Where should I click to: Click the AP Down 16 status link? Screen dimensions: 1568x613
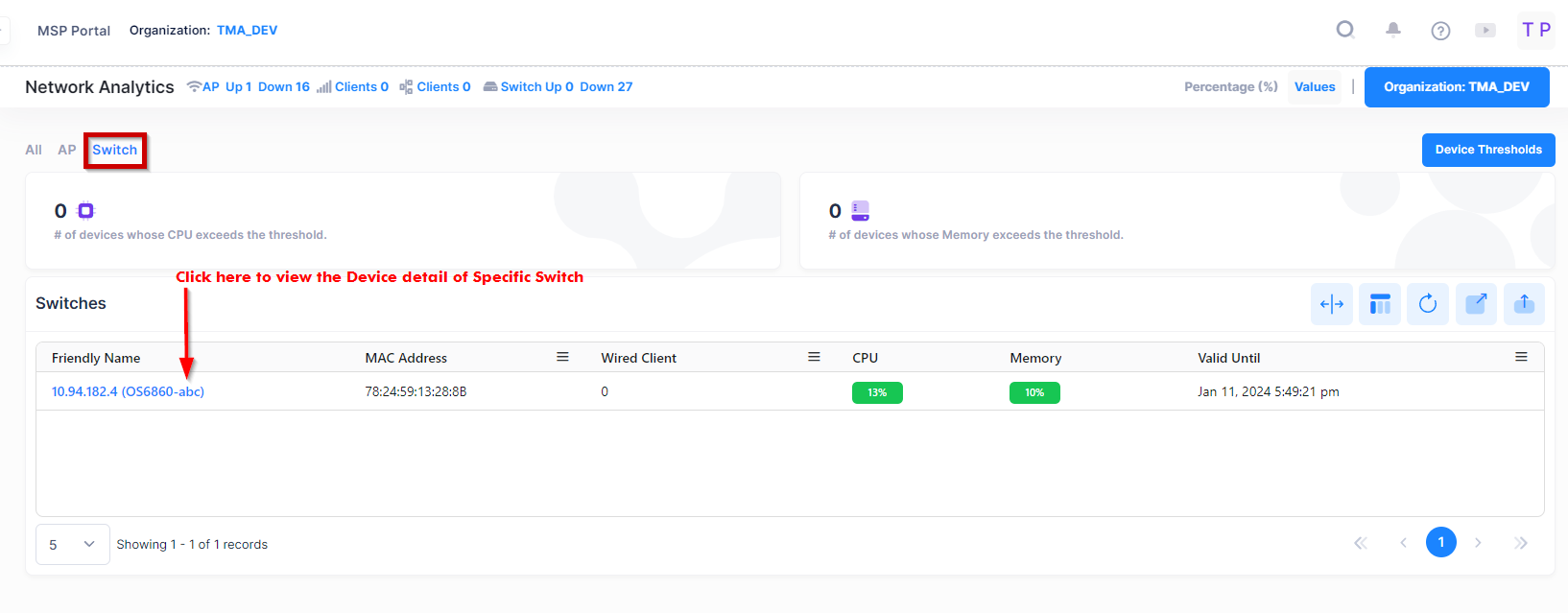[284, 86]
